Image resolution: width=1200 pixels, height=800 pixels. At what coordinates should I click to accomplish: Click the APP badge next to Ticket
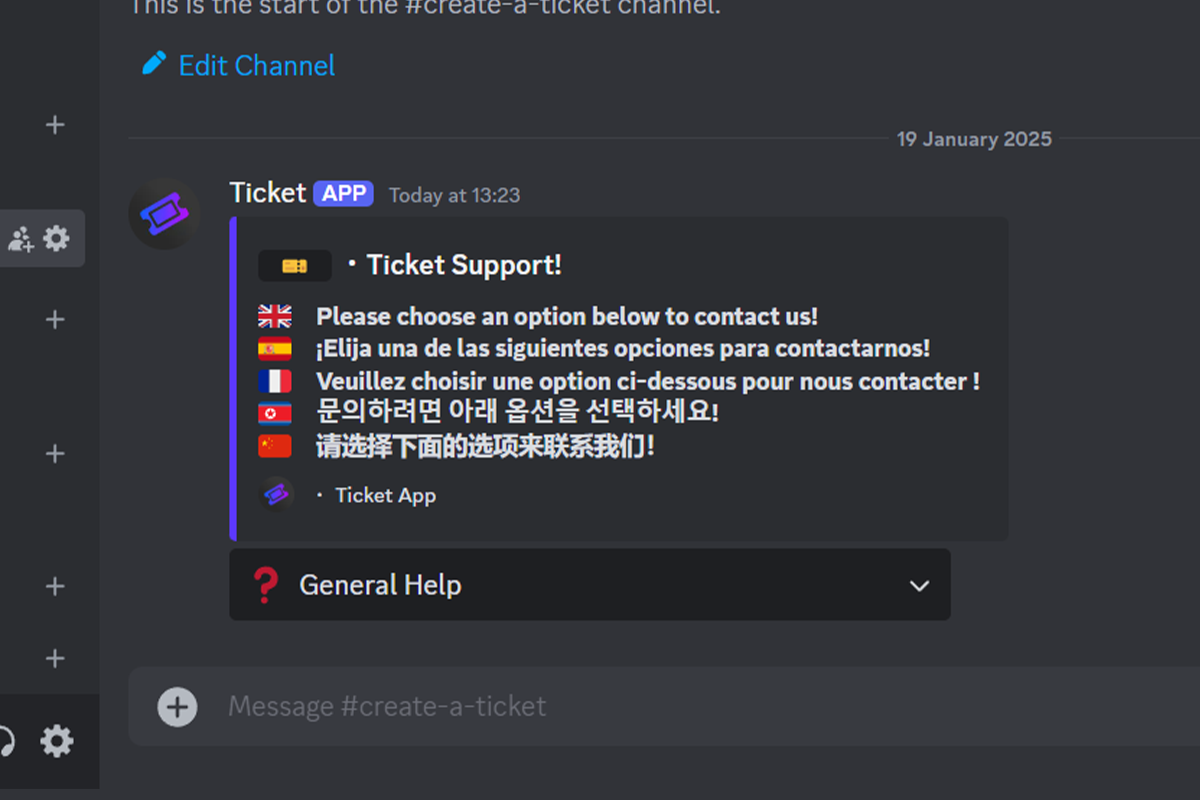(343, 193)
